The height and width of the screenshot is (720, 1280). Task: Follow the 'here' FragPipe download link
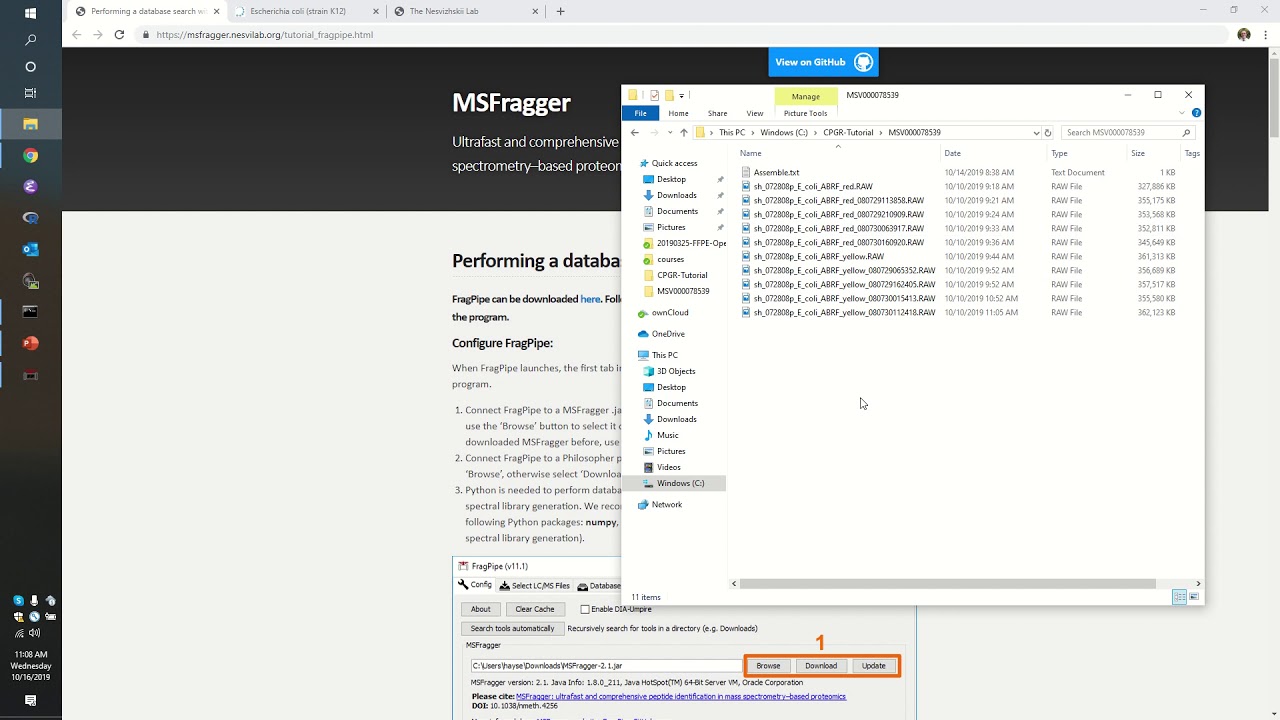coord(590,299)
